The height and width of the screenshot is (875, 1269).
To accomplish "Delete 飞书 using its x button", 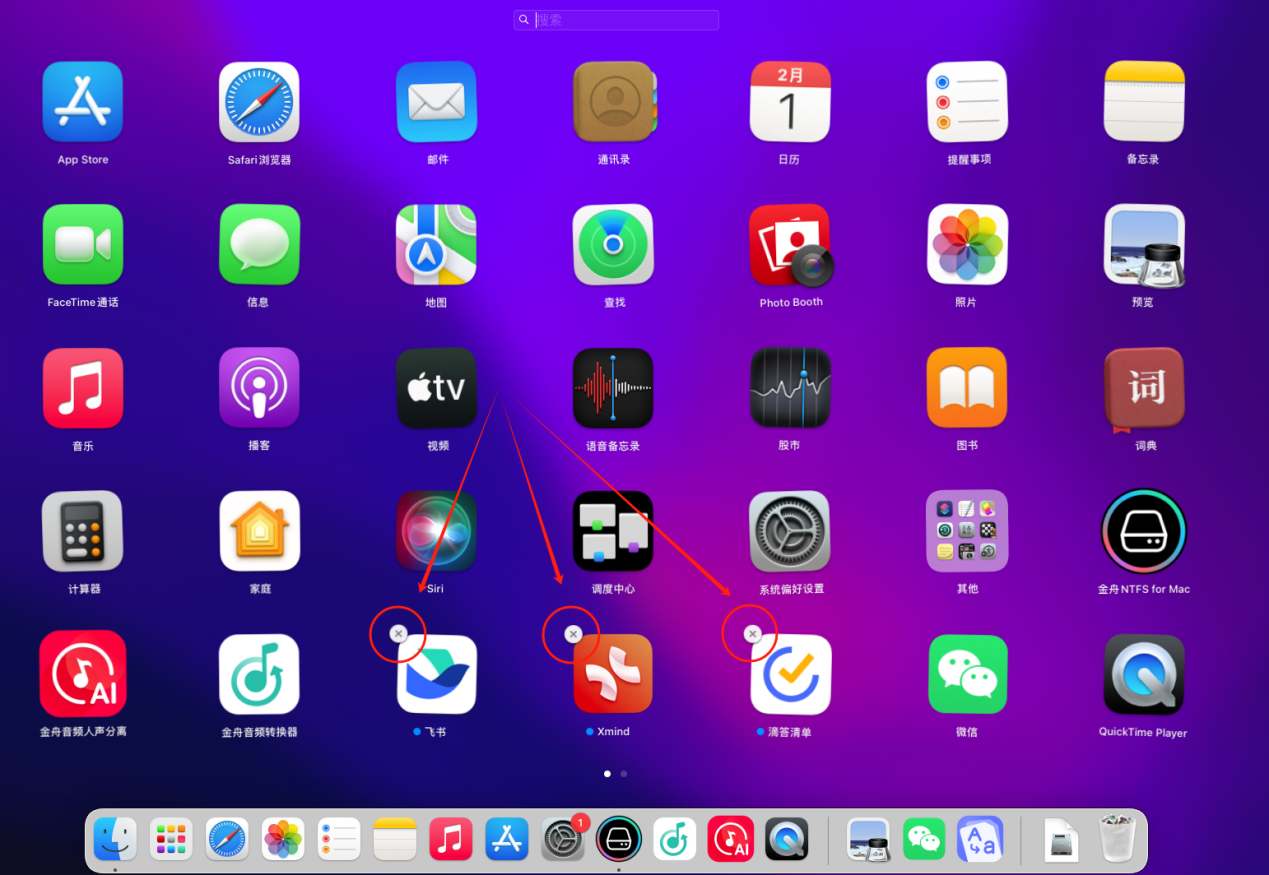I will point(398,634).
